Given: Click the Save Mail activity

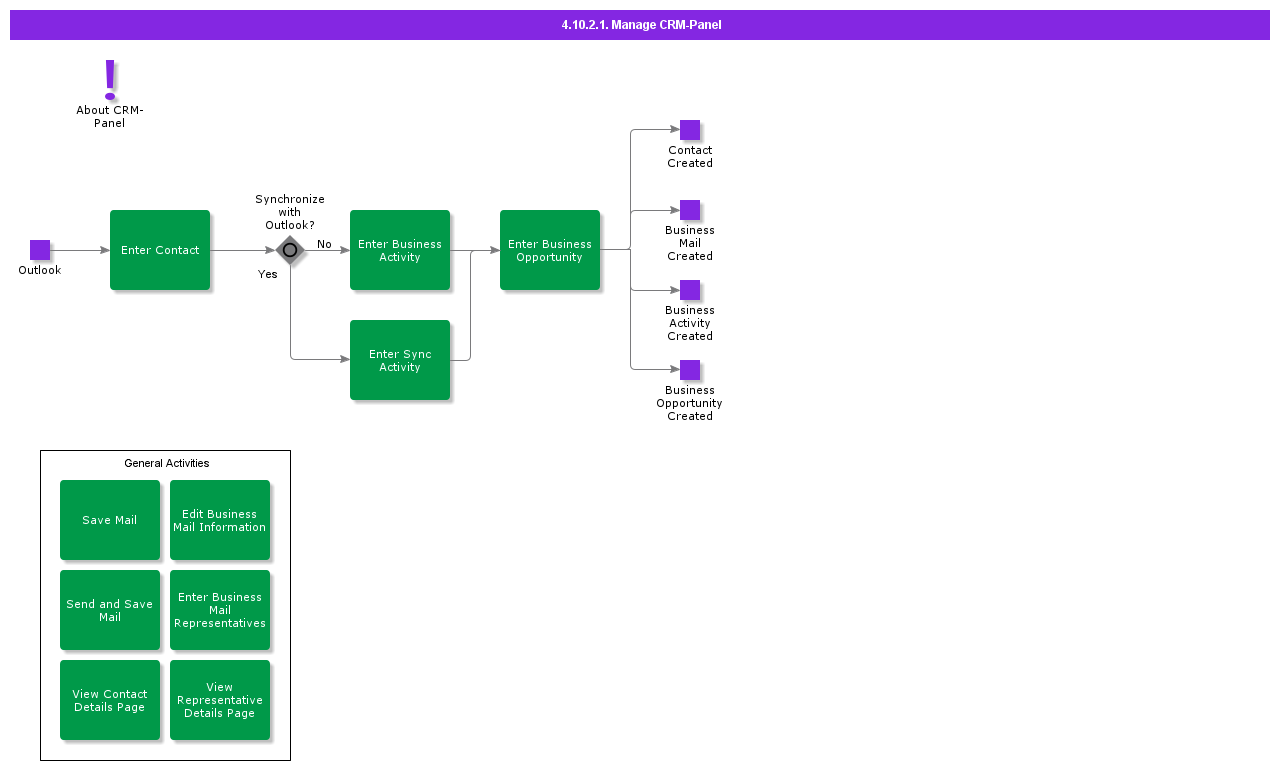Looking at the screenshot, I should pyautogui.click(x=110, y=520).
